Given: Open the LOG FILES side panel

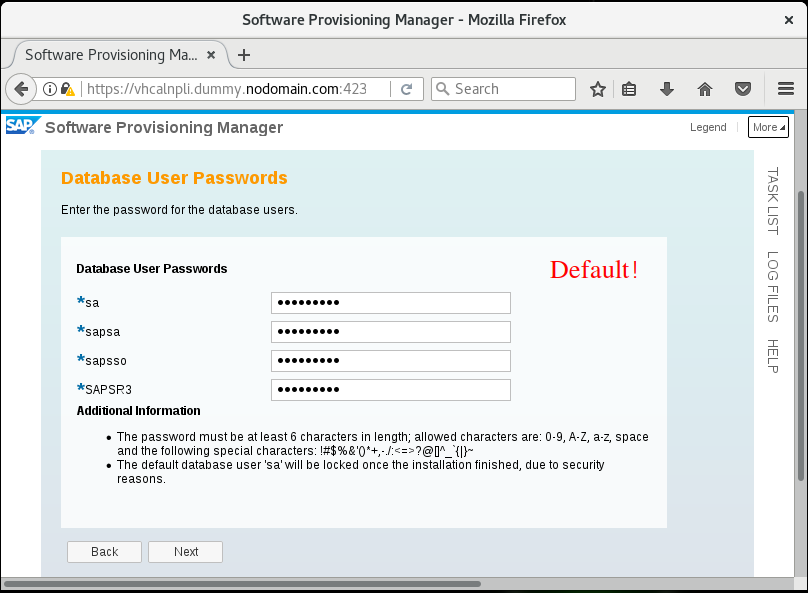Looking at the screenshot, I should click(x=772, y=286).
